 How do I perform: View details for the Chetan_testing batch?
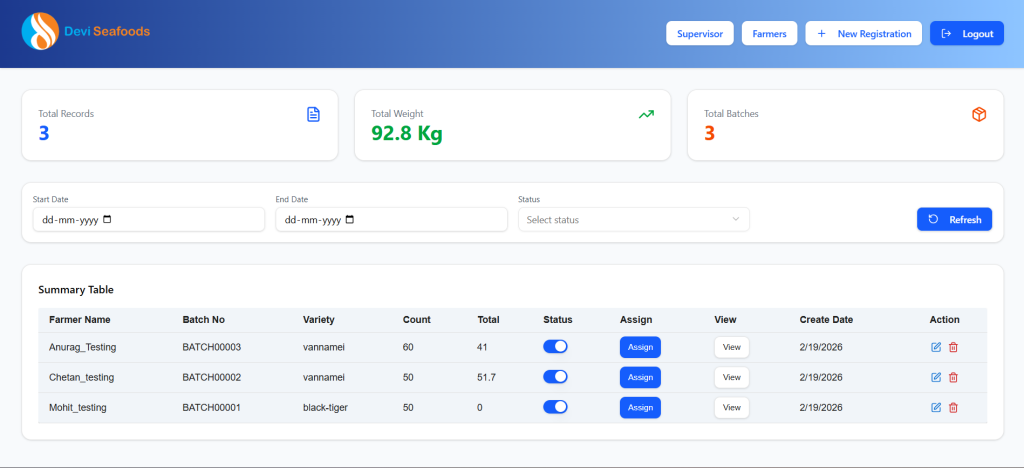click(x=731, y=377)
